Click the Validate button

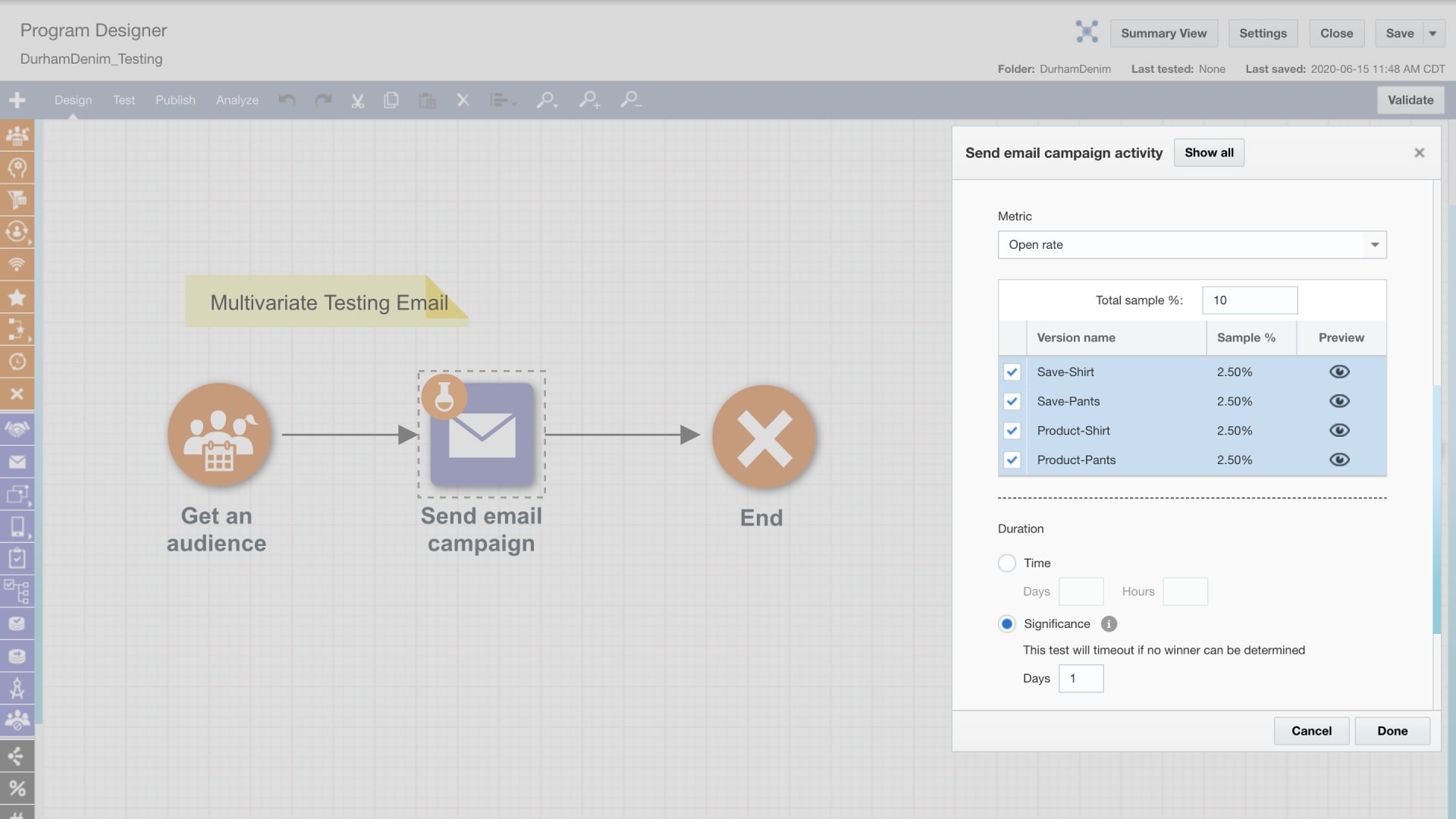(1410, 100)
